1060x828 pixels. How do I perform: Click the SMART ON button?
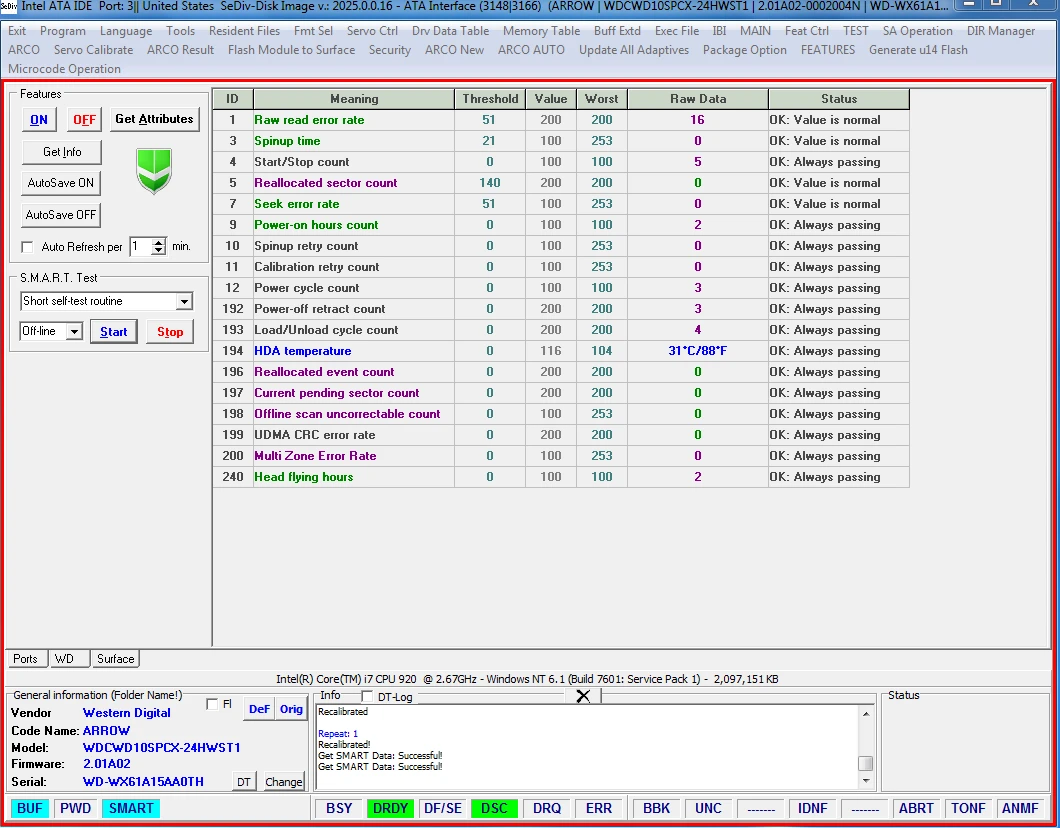click(x=39, y=120)
